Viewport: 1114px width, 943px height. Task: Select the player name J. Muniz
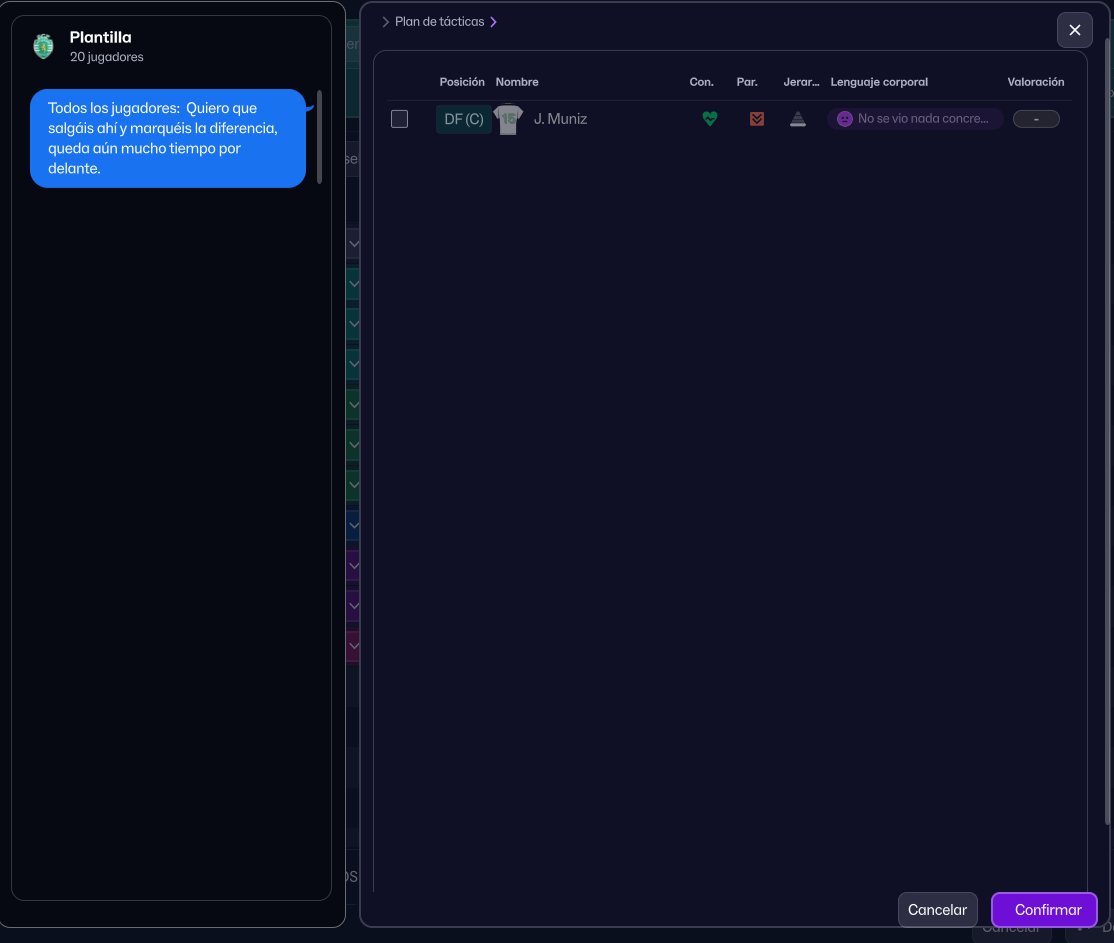coord(560,119)
